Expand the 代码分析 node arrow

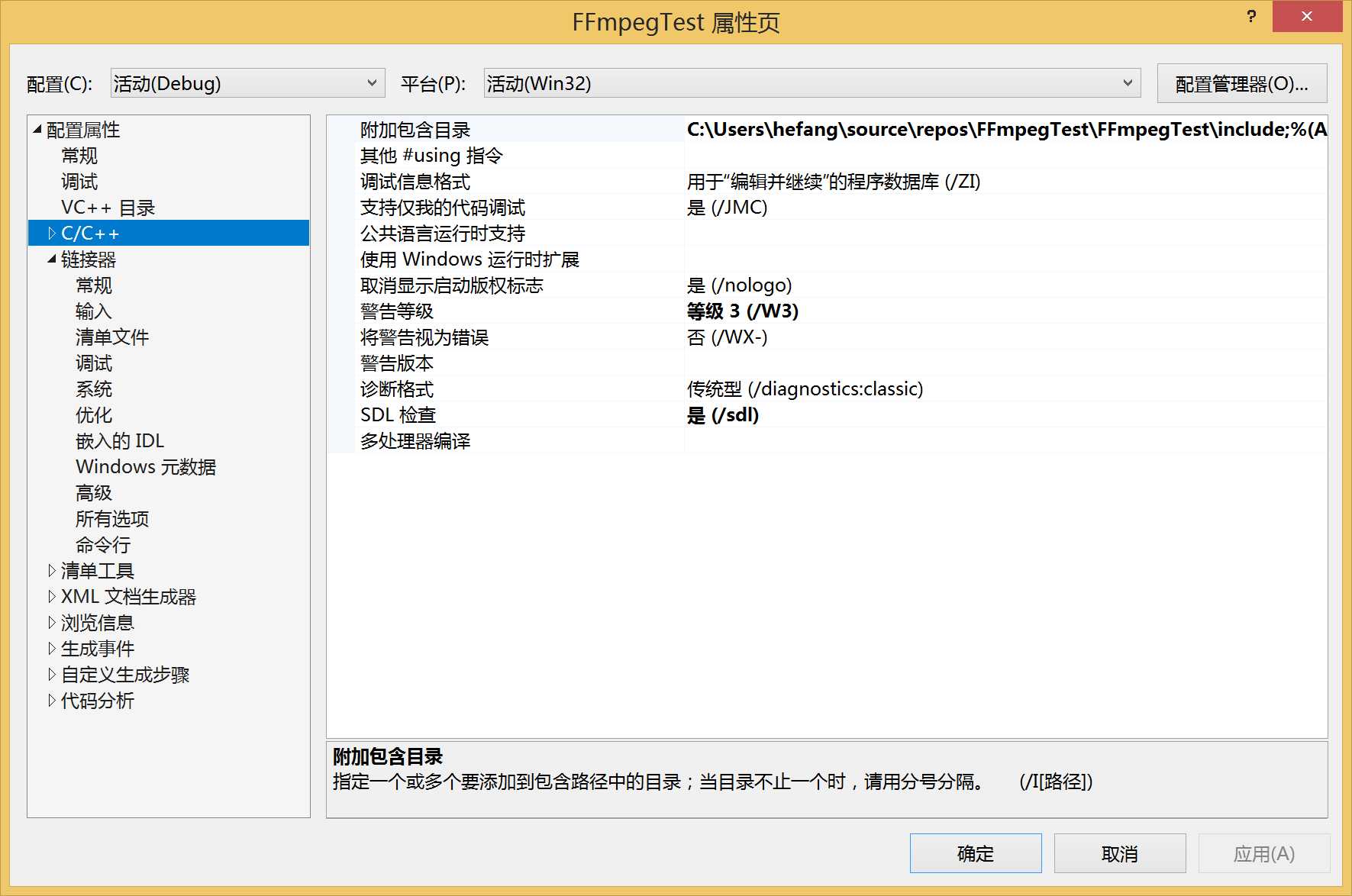pos(52,701)
